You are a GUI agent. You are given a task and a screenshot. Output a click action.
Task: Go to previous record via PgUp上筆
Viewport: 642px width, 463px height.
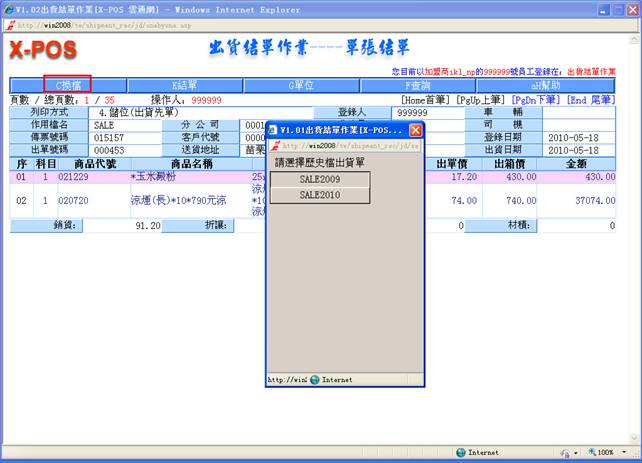click(x=480, y=100)
